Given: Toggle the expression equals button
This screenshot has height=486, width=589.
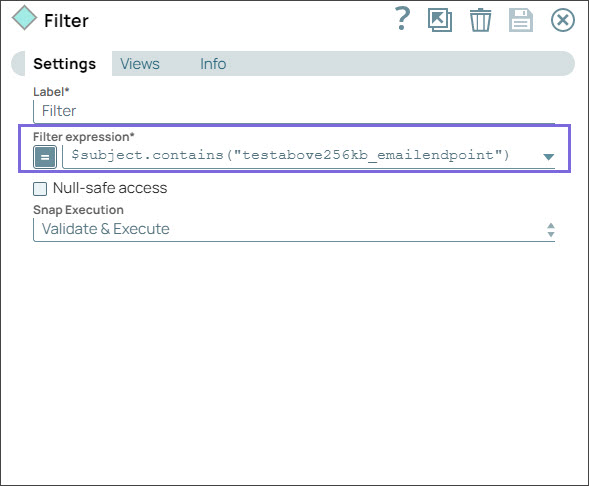Looking at the screenshot, I should pyautogui.click(x=45, y=157).
